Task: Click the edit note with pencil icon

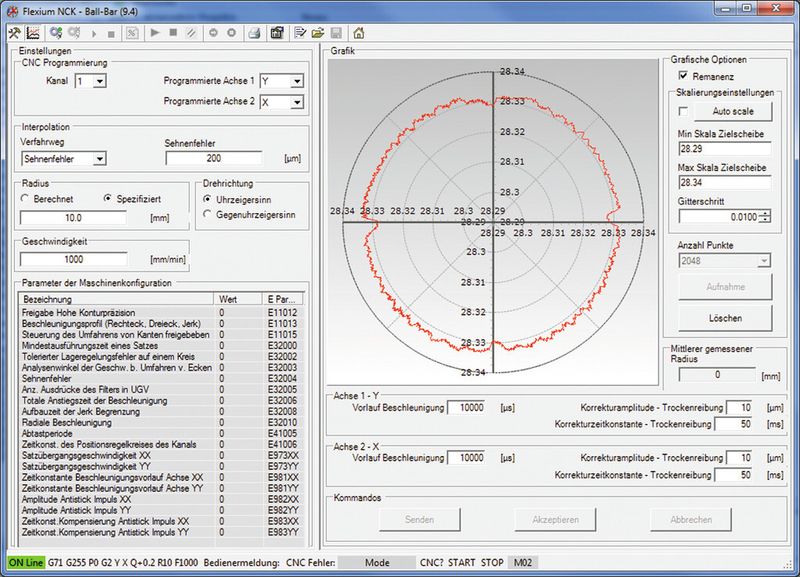Action: point(301,33)
